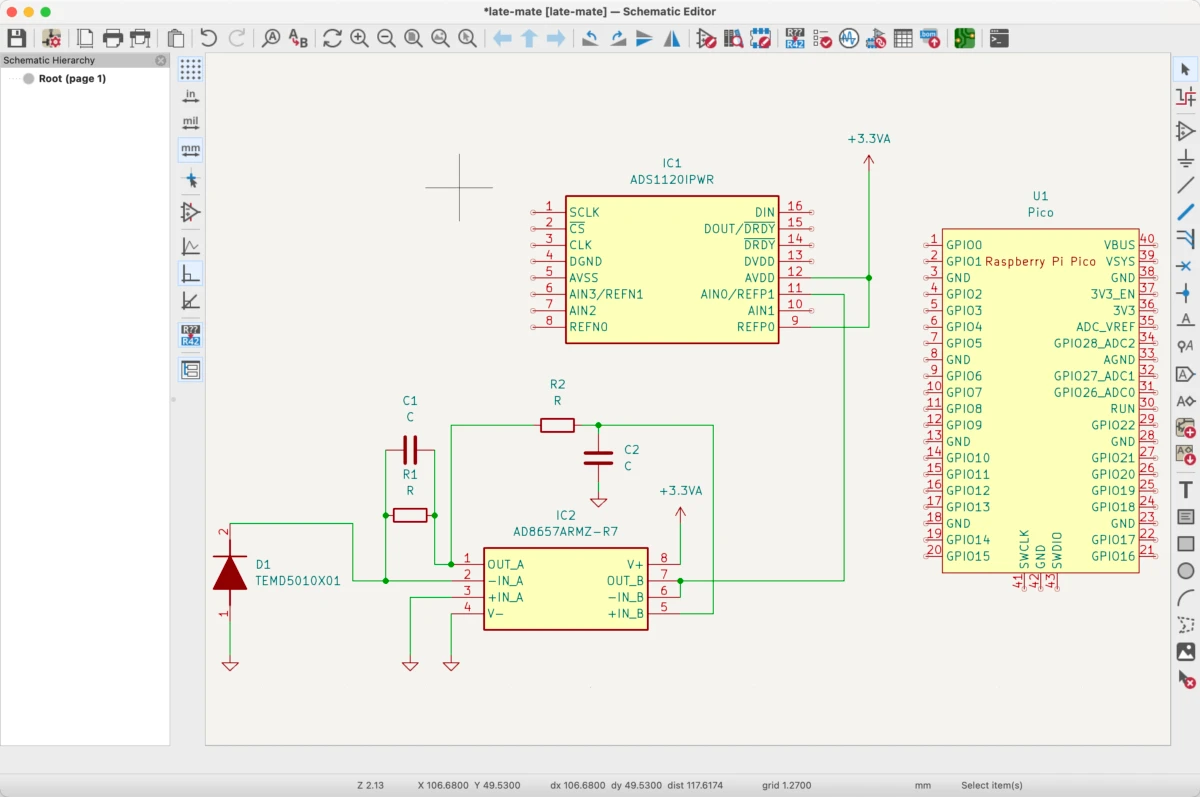Undo the last edit
The width and height of the screenshot is (1200, 797).
(208, 38)
